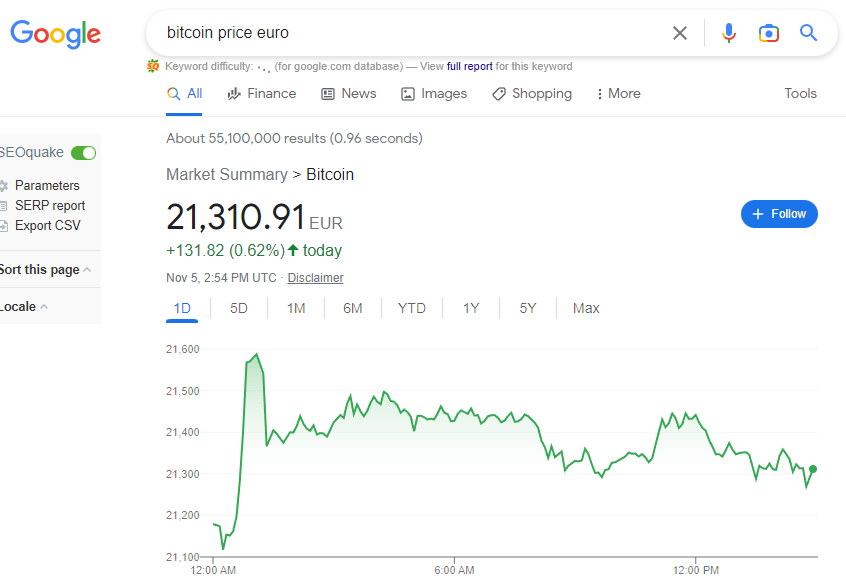Open the More search options menu

coord(618,93)
